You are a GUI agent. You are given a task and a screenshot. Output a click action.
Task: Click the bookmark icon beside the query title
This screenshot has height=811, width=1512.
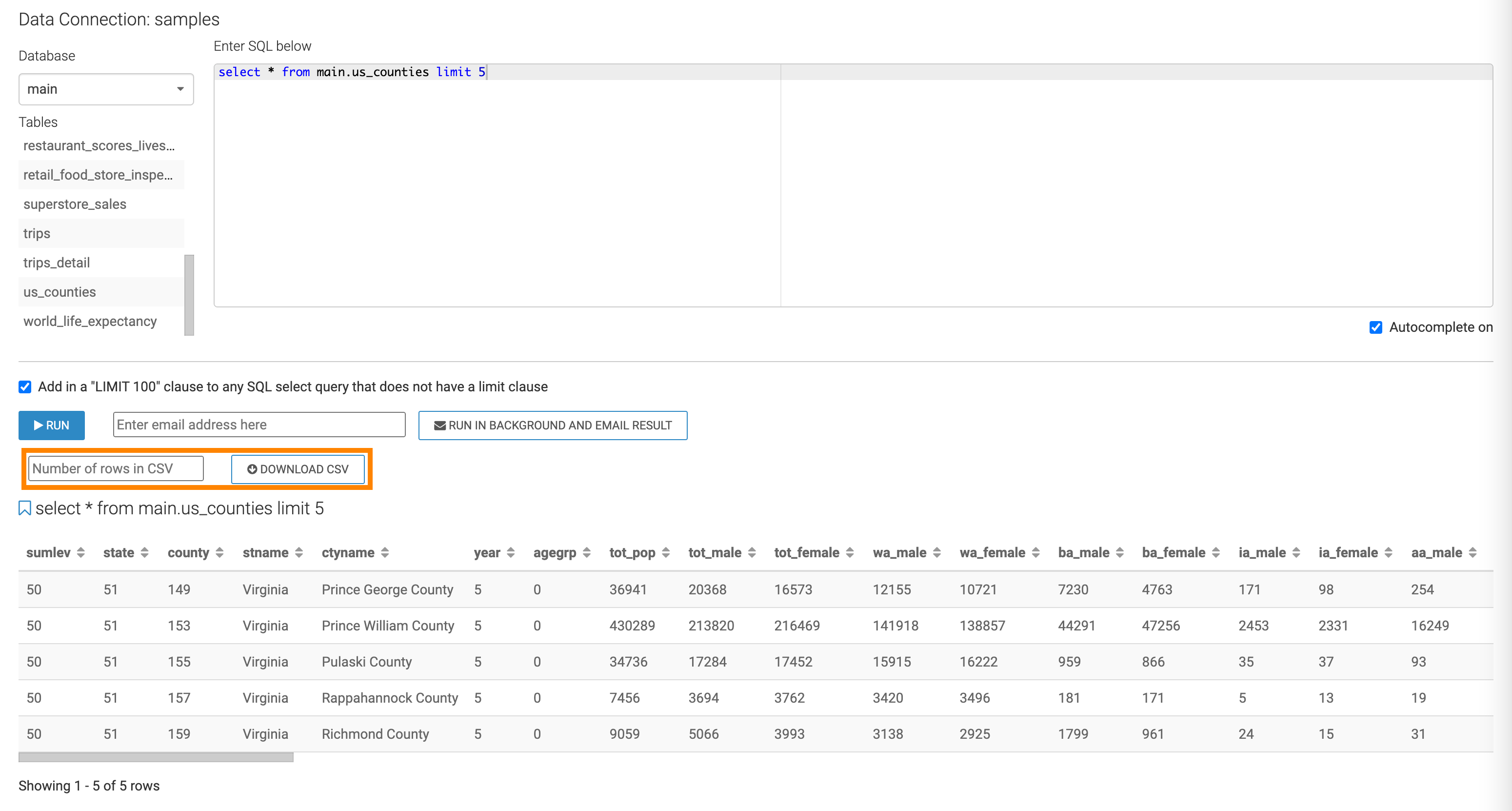[x=25, y=508]
